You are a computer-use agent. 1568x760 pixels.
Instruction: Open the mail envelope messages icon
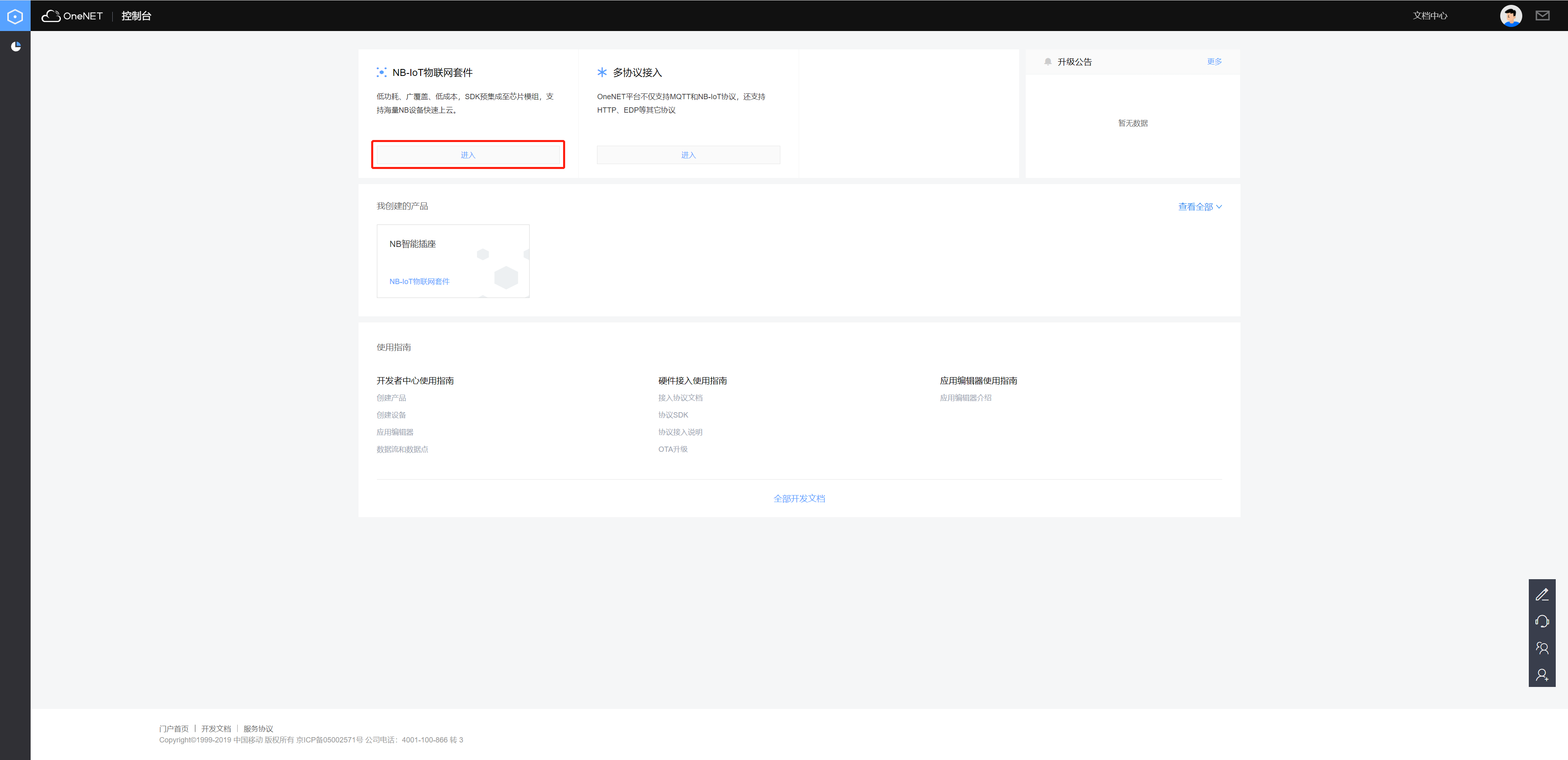[1542, 16]
